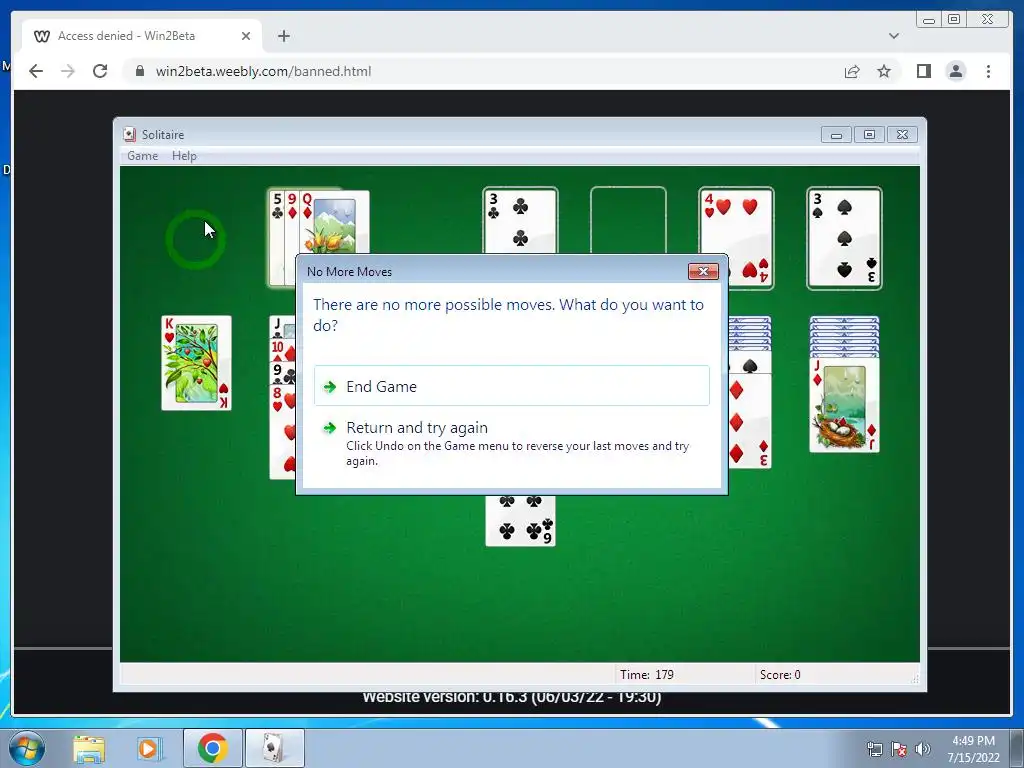Open the Windows Start menu
The image size is (1024, 768).
click(27, 748)
